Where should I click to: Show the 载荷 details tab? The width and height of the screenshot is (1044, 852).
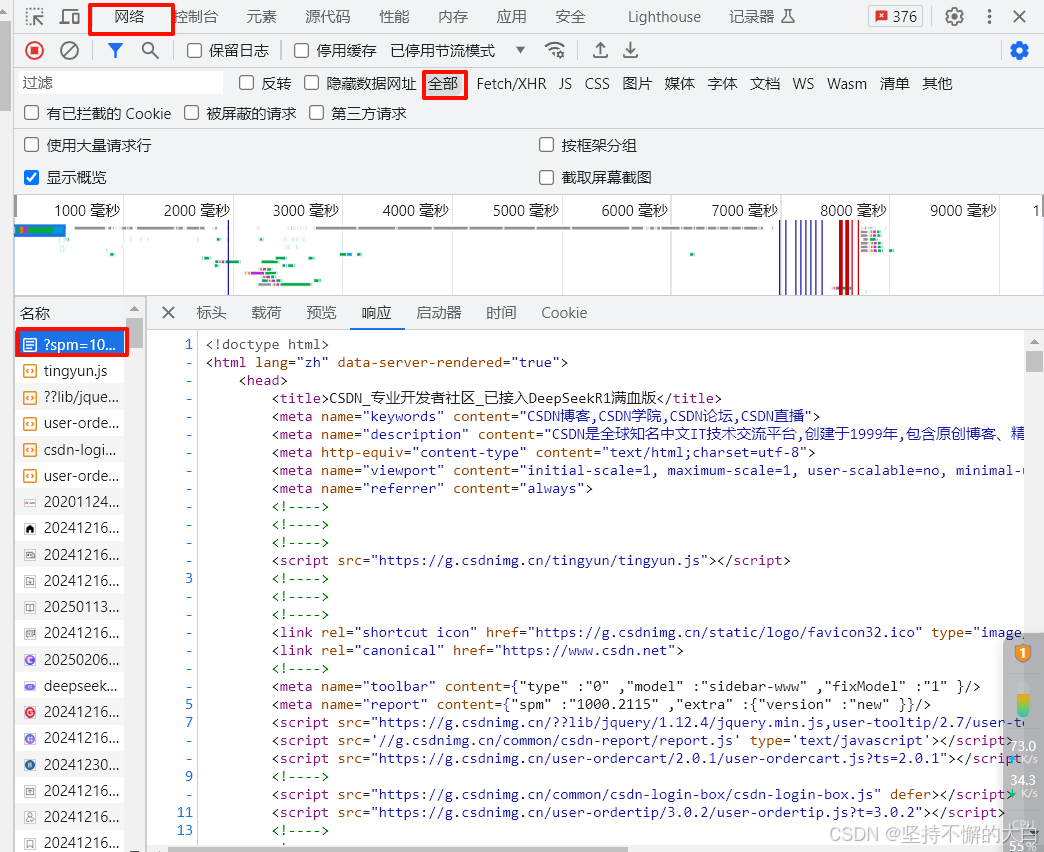click(266, 313)
